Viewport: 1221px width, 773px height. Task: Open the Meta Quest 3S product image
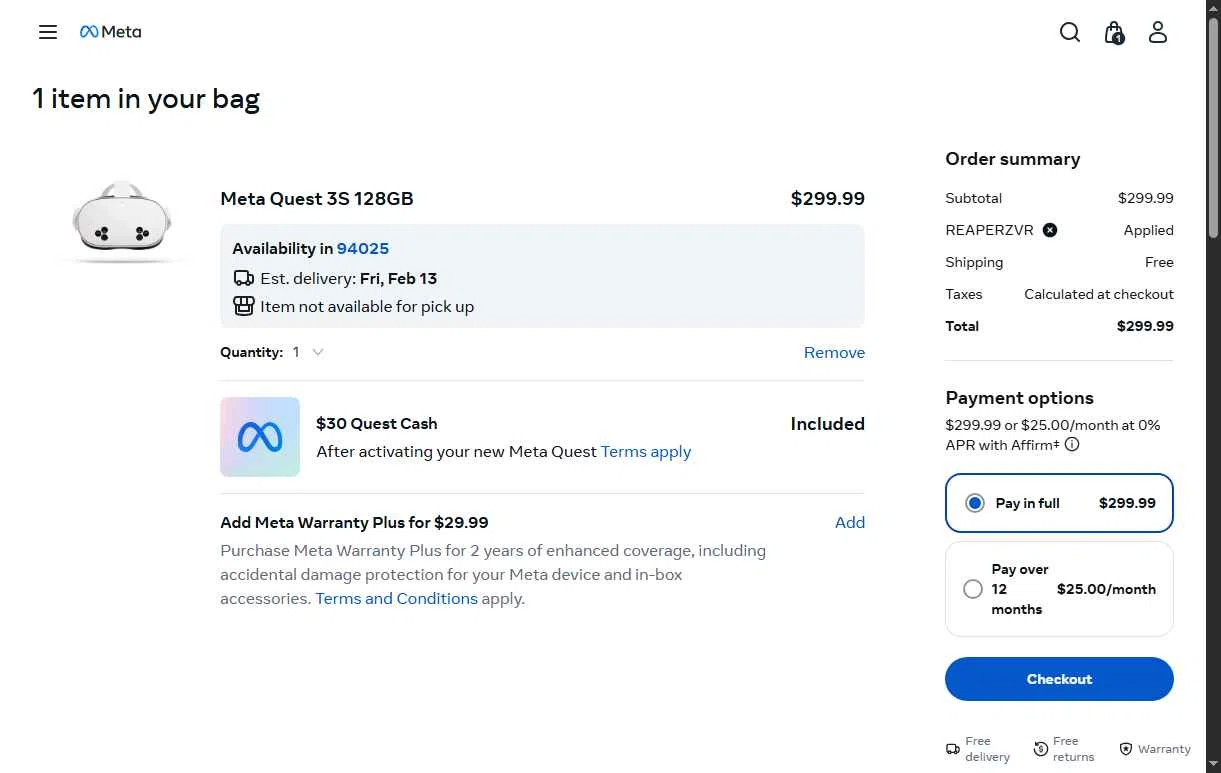pyautogui.click(x=122, y=222)
